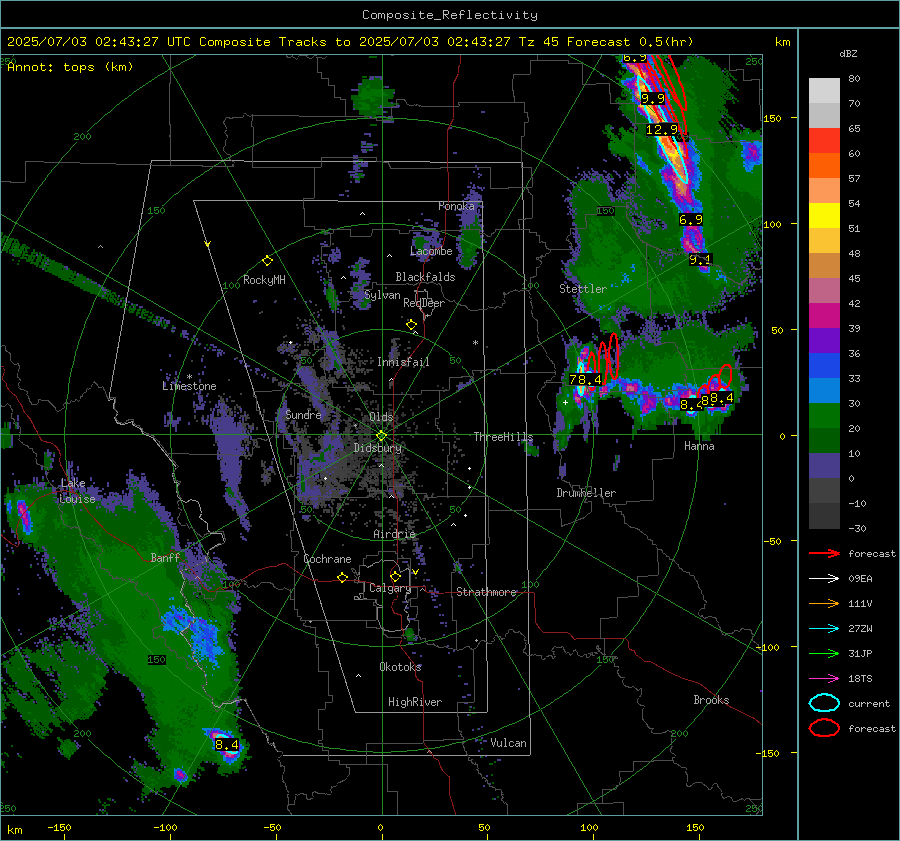This screenshot has width=900, height=841.
Task: Click the Drumheller map label
Action: (586, 493)
